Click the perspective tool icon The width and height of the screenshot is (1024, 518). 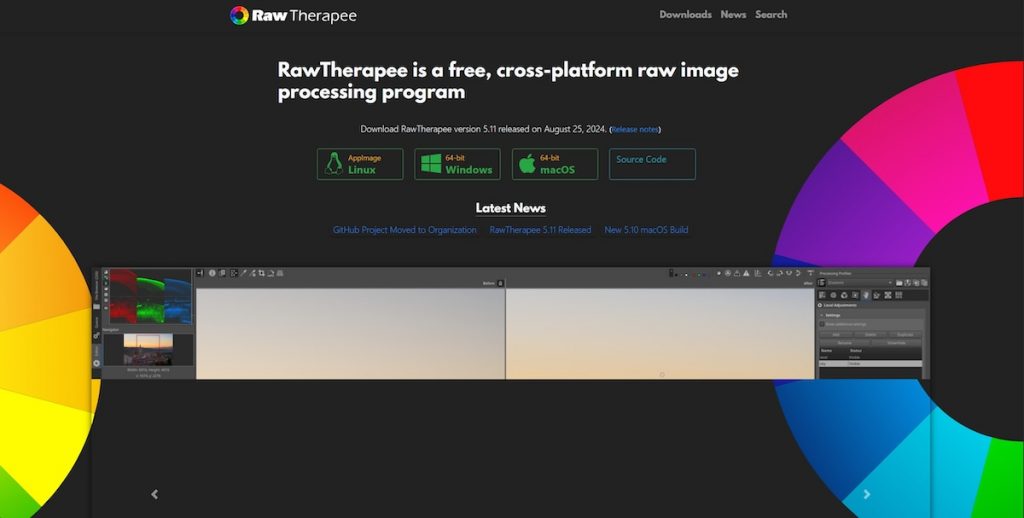click(280, 273)
